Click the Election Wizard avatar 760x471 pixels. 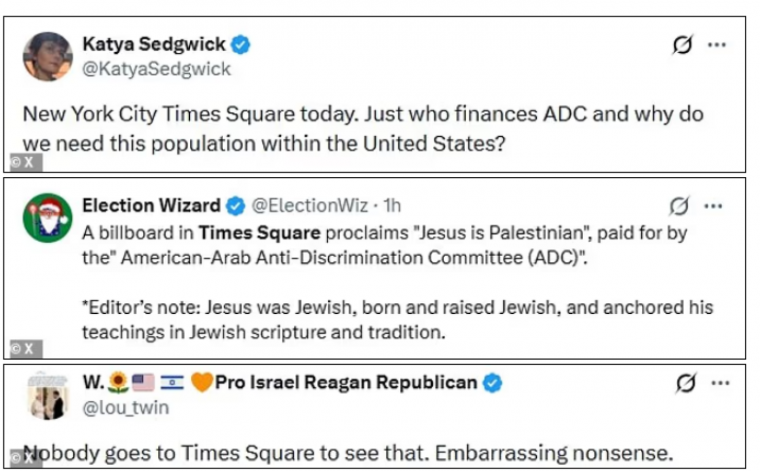47,217
